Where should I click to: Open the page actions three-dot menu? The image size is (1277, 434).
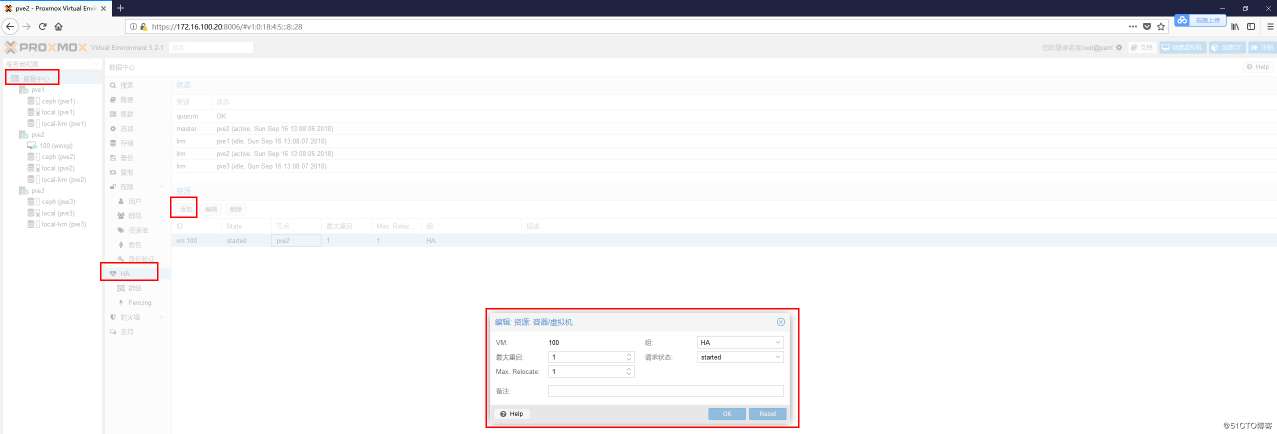[x=1131, y=25]
